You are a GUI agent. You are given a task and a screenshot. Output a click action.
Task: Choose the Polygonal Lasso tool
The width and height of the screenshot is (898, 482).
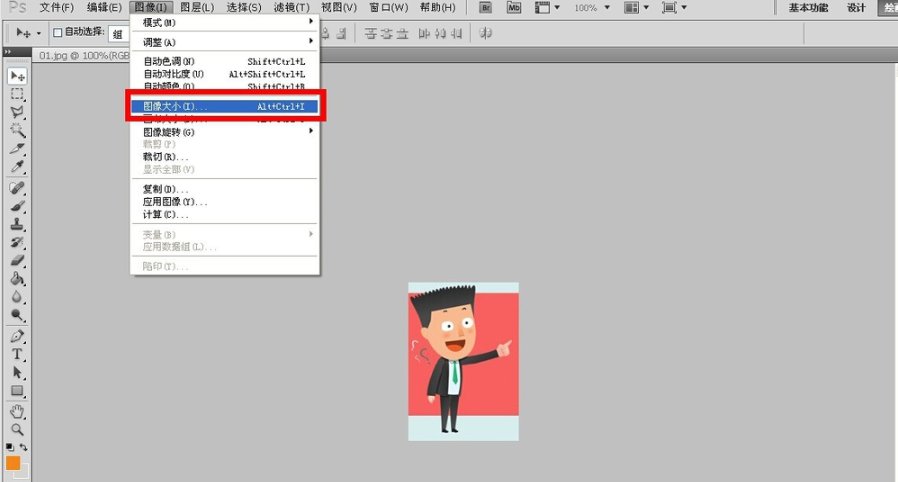click(x=17, y=112)
